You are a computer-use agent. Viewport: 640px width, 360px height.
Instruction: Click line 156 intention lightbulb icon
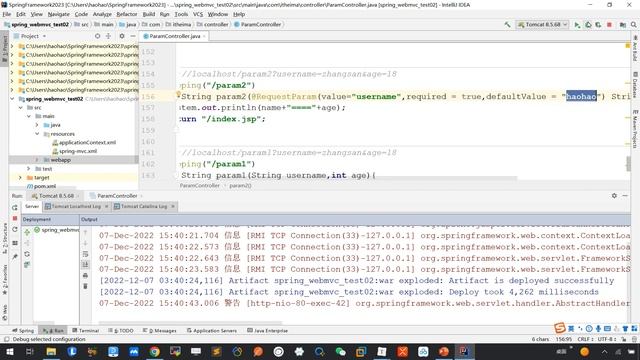coord(178,94)
